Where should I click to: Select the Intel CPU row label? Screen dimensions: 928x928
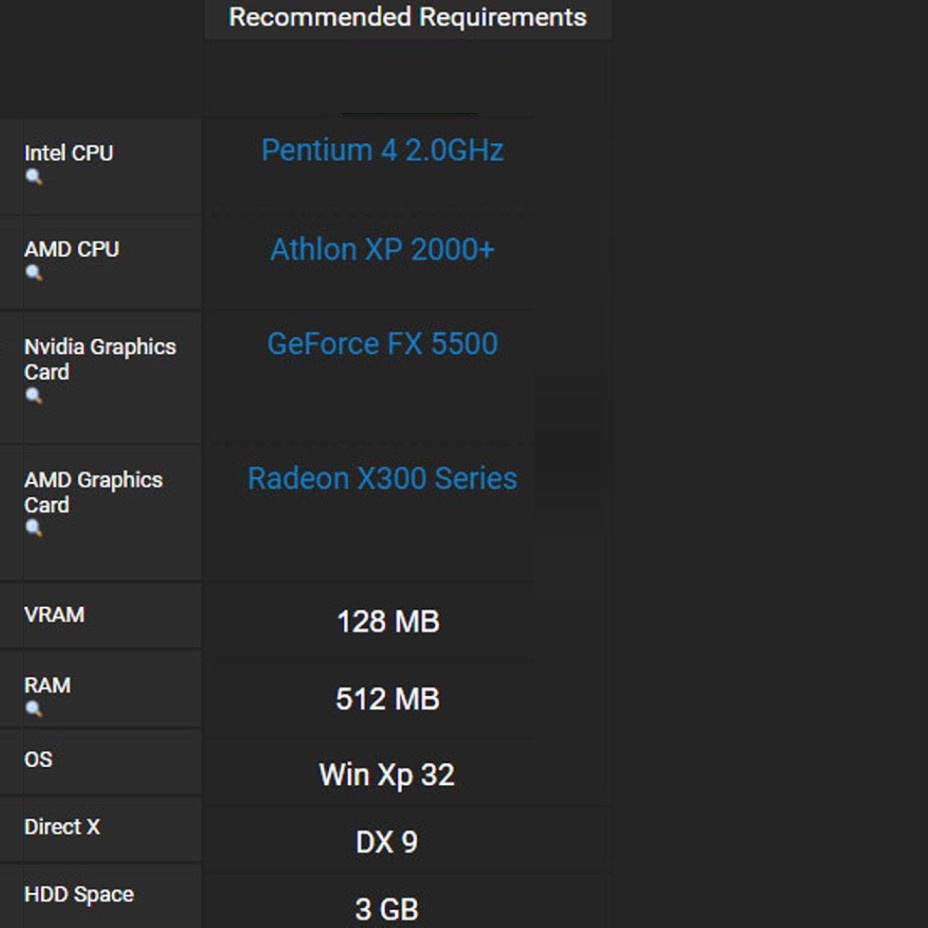click(x=68, y=153)
